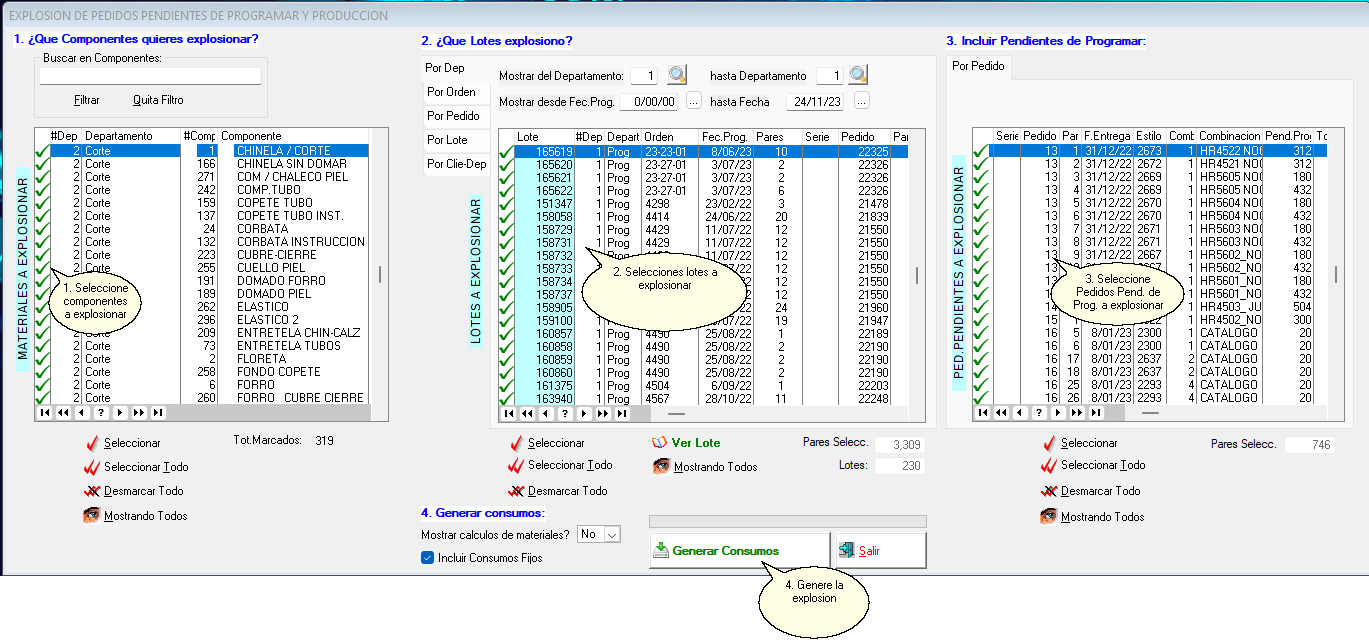The image size is (1369, 640).
Task: Click Desmarcar Todo under lotes grid
Action: 558,491
